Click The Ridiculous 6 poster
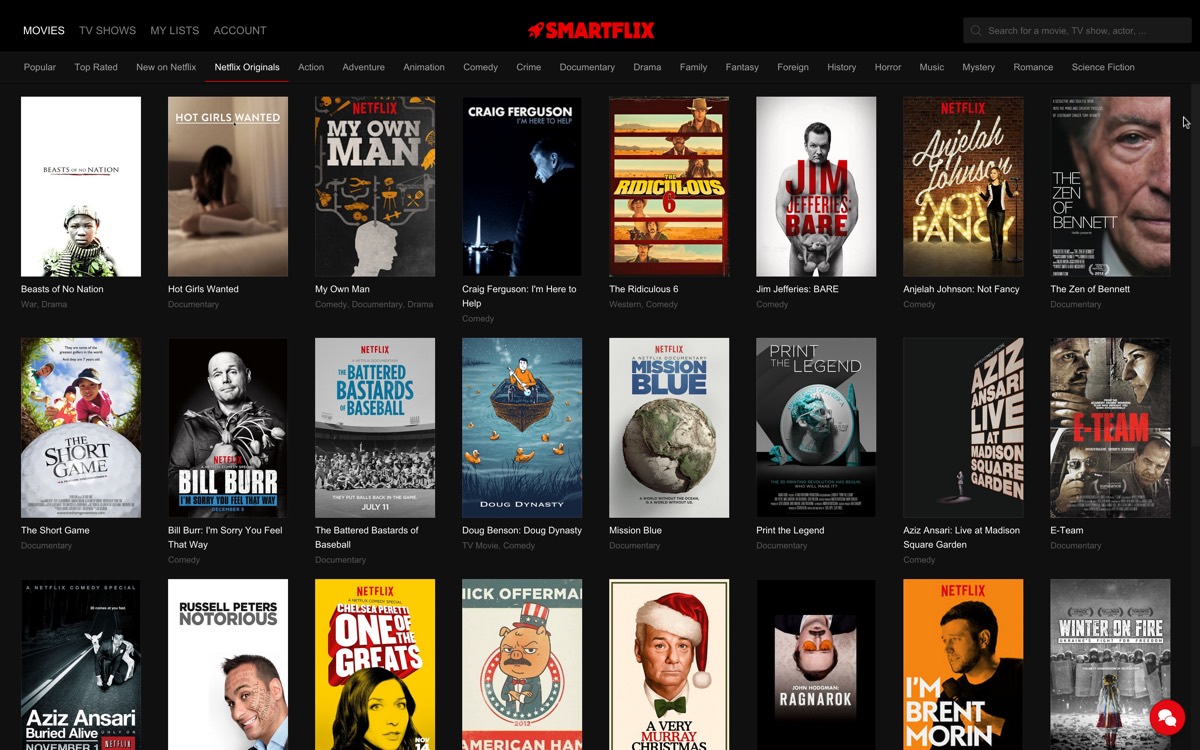 pos(669,186)
